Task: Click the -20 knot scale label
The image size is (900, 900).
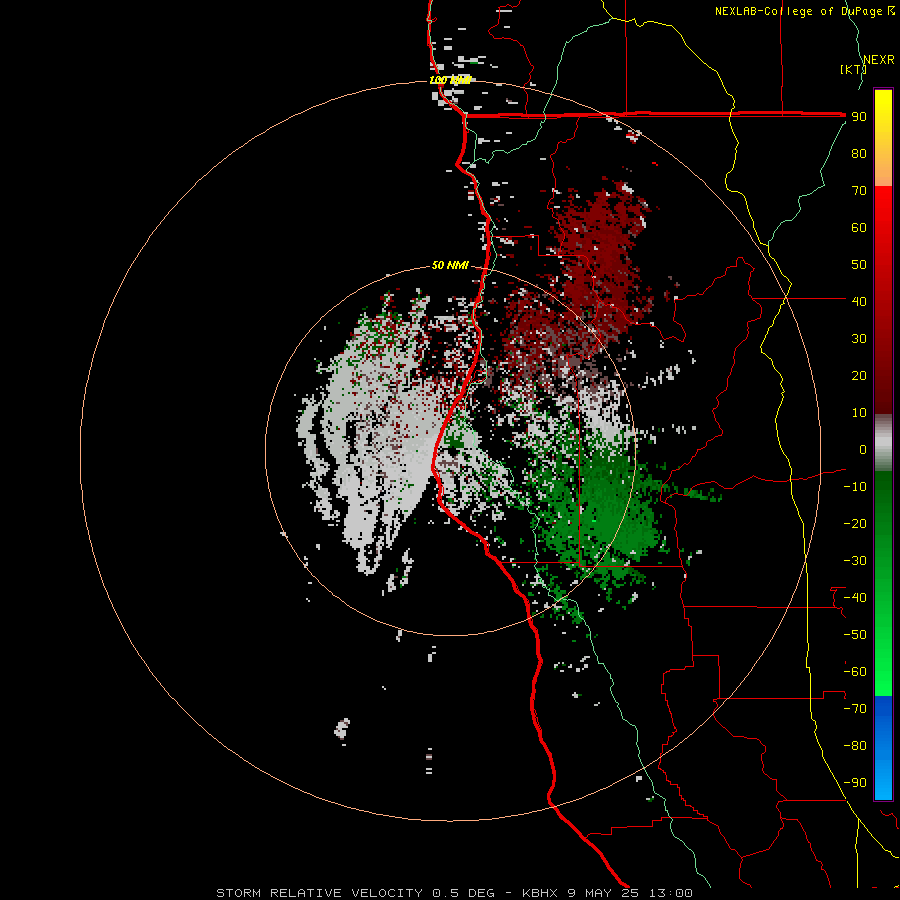Action: point(855,524)
